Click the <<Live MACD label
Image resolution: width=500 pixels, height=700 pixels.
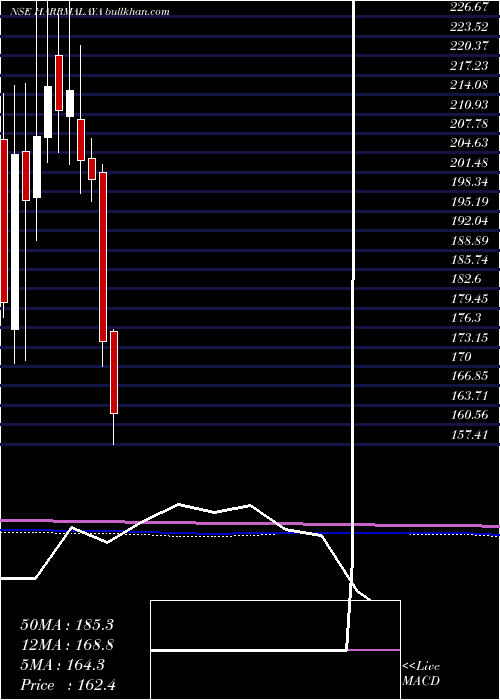click(x=421, y=674)
